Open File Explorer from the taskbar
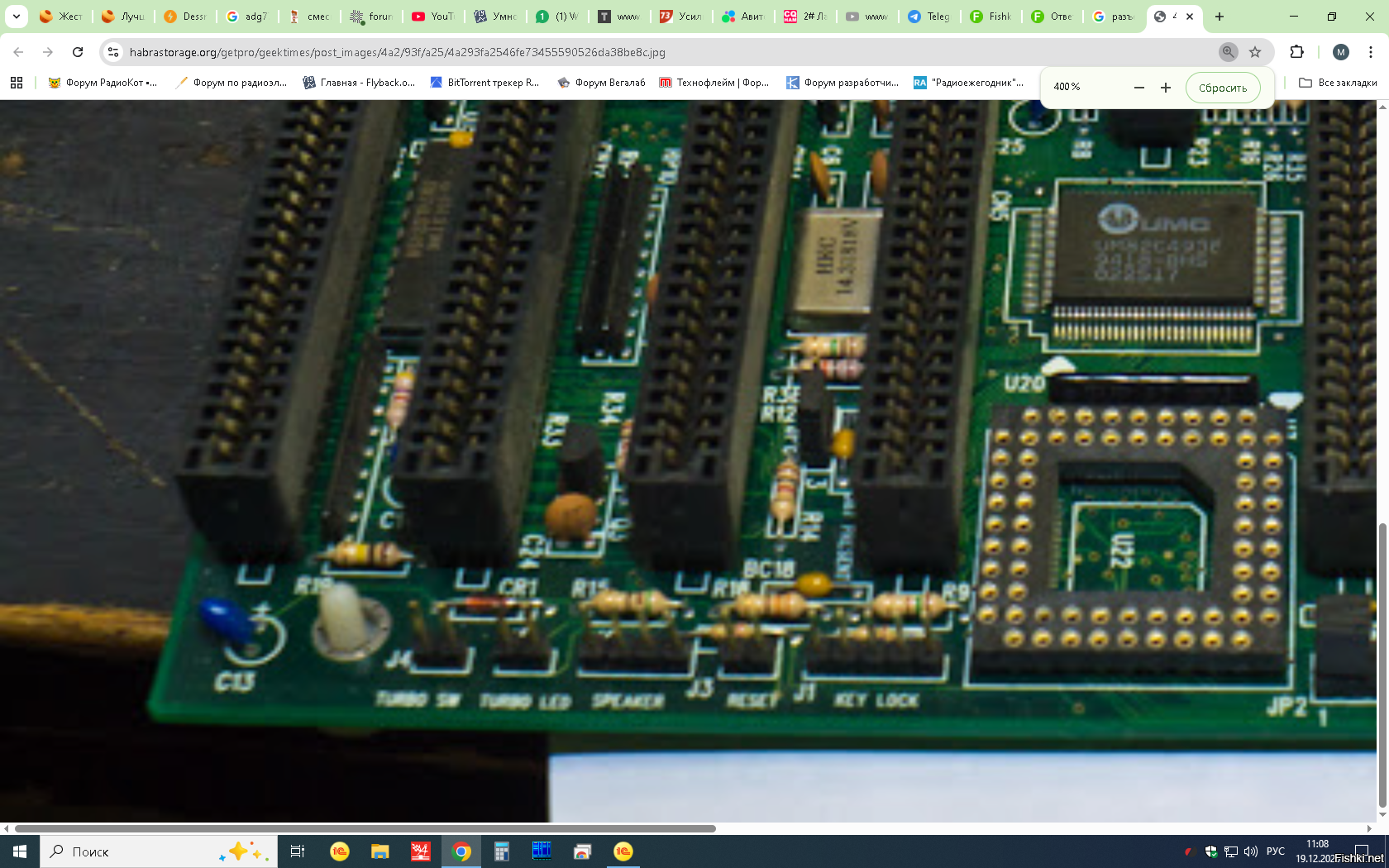 pyautogui.click(x=379, y=851)
